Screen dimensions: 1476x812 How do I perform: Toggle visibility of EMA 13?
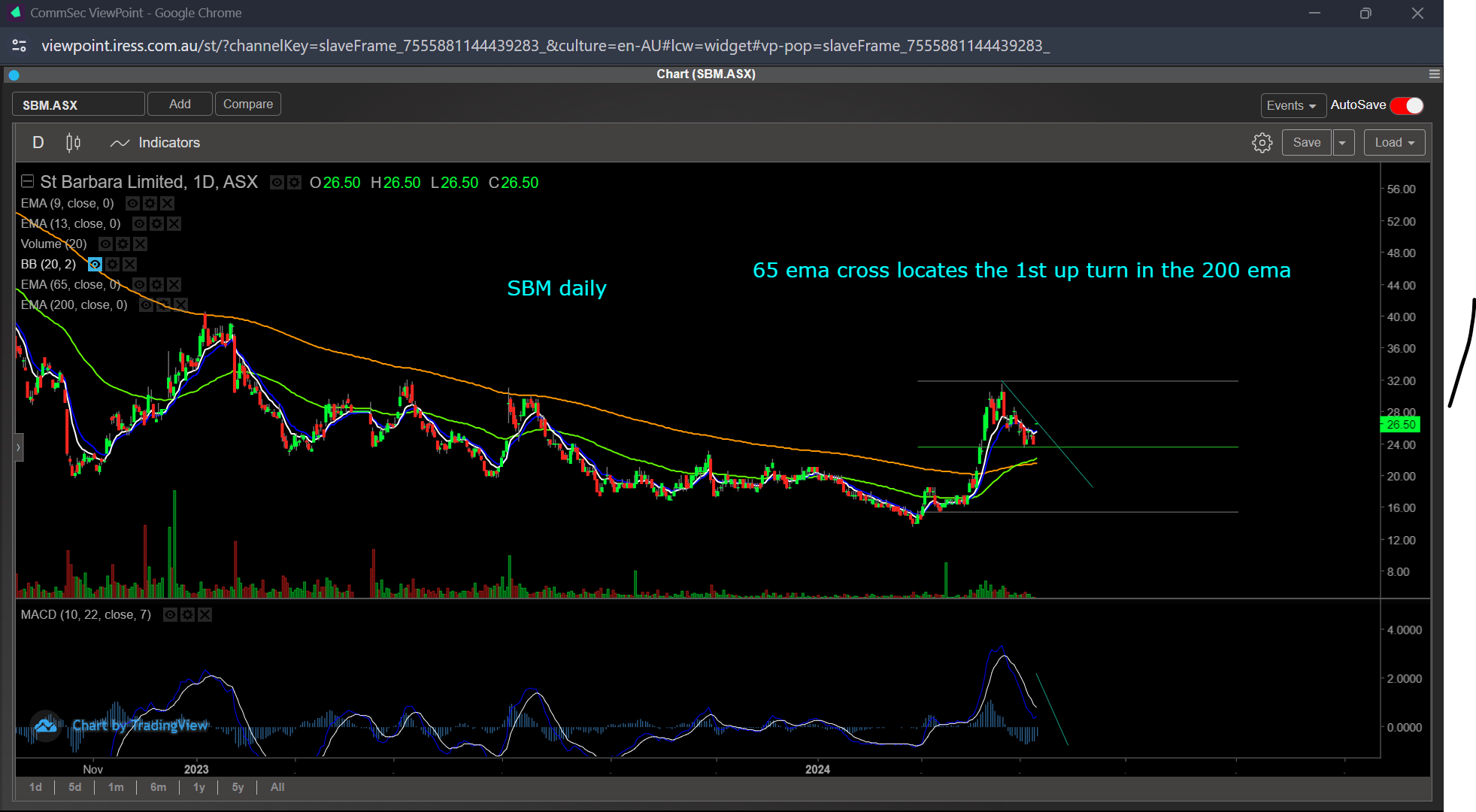[139, 223]
